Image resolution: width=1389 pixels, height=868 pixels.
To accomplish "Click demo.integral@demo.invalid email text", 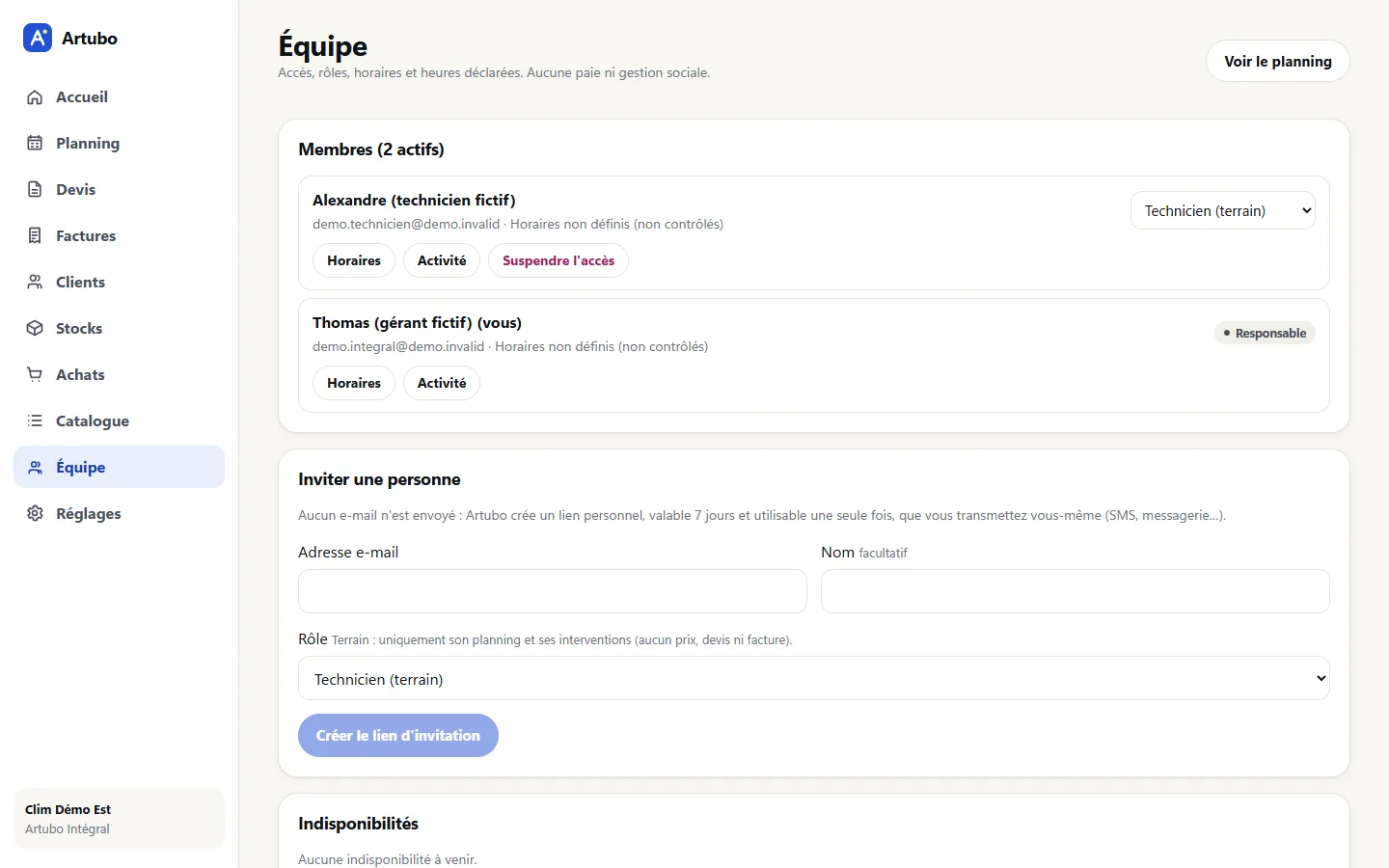I will point(398,346).
